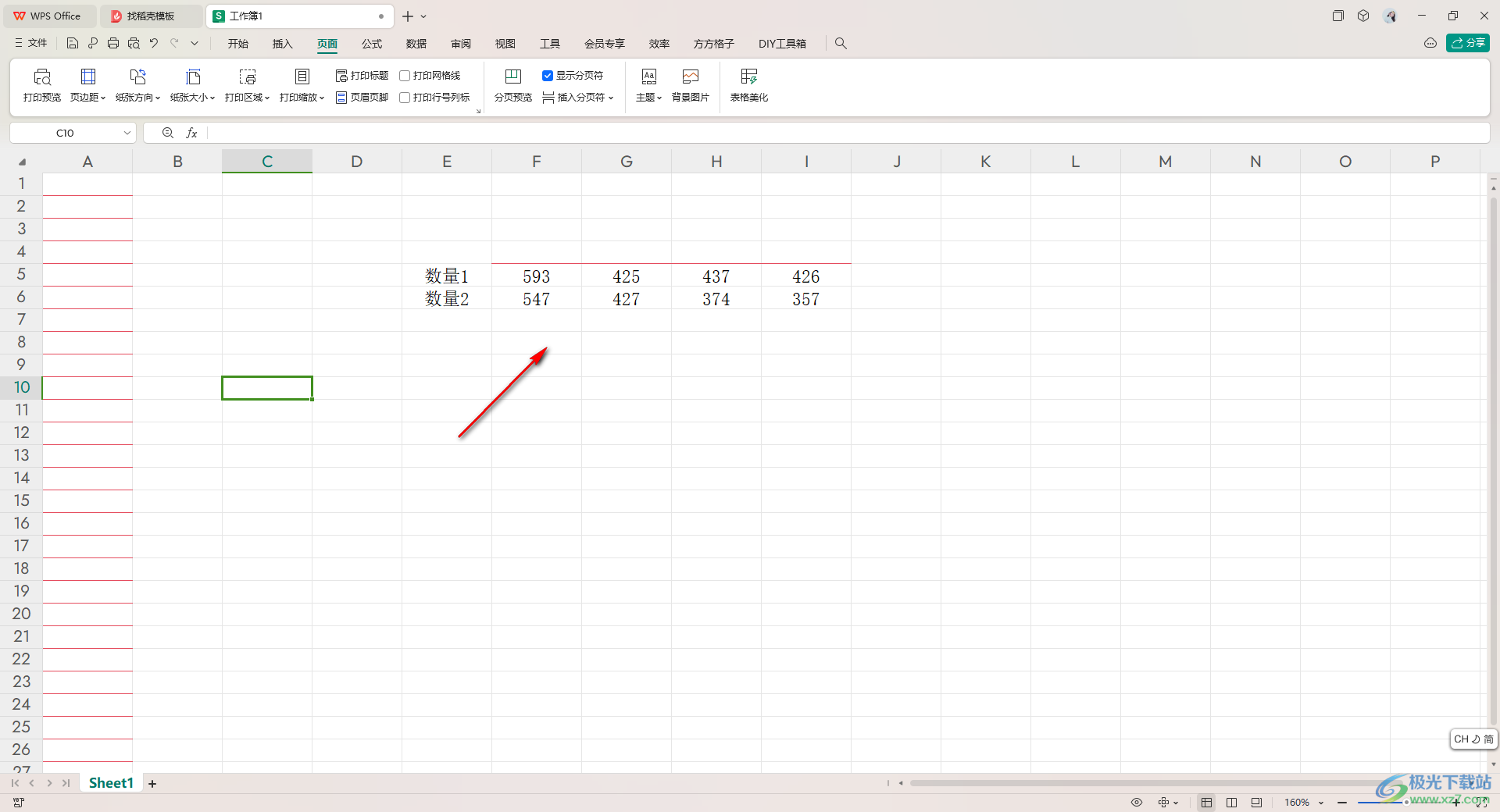The width and height of the screenshot is (1500, 812).
Task: Switch to the View (视图) ribbon tab
Action: [x=505, y=44]
